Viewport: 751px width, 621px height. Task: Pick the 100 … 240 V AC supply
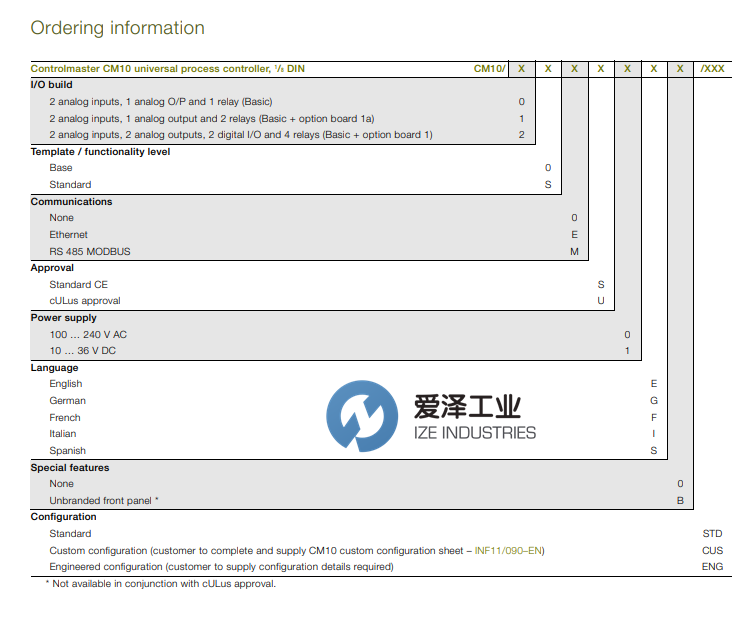pyautogui.click(x=88, y=335)
